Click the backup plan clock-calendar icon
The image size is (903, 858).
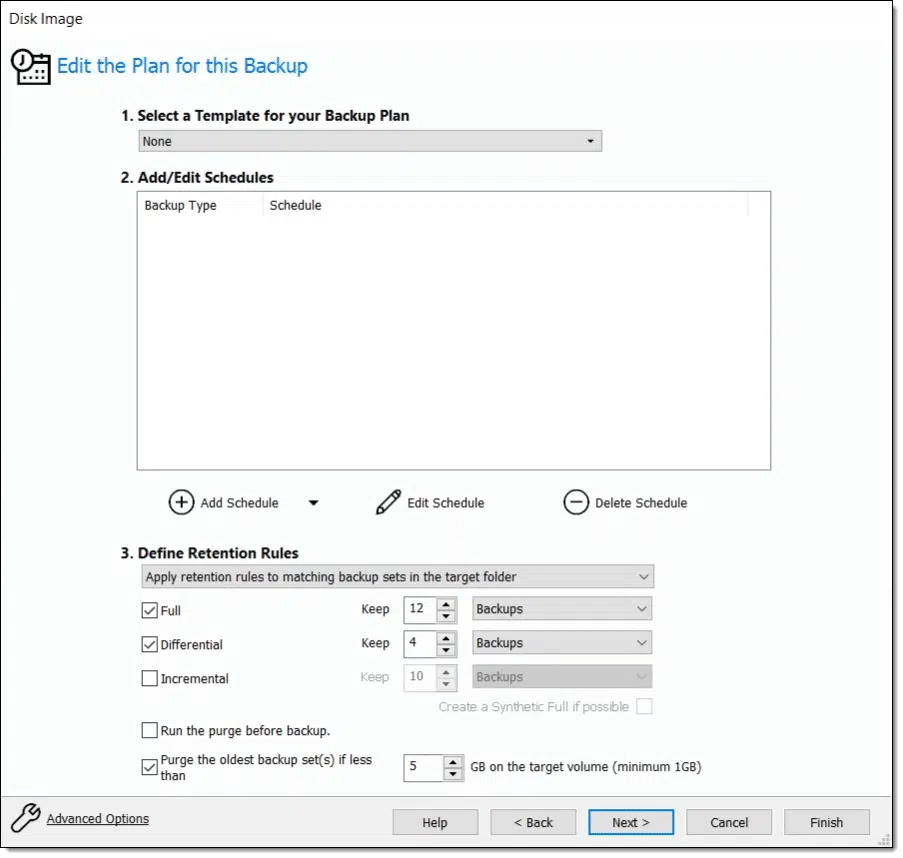31,66
